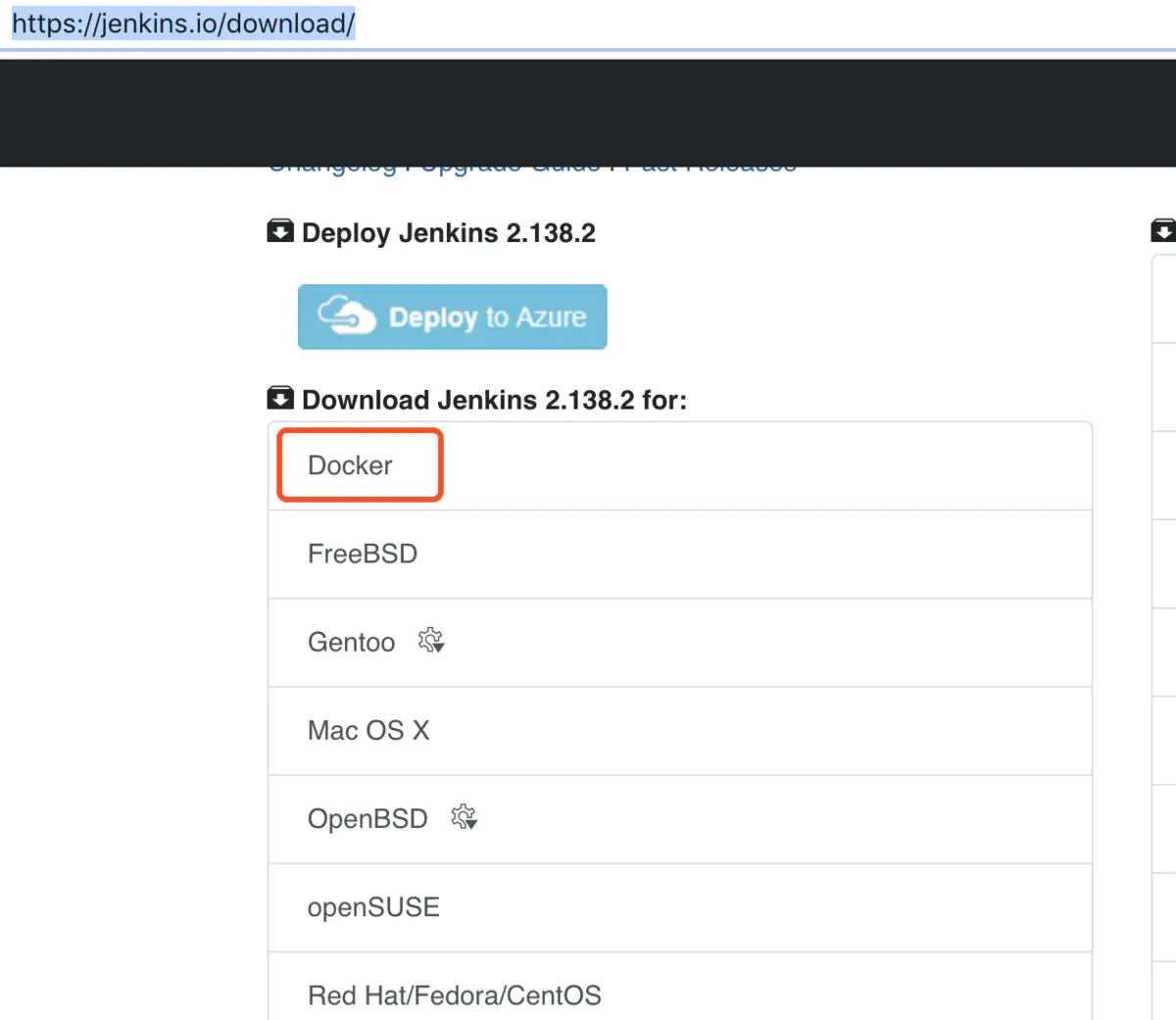Click the gear icon beside OpenBSD
The image size is (1176, 1020).
pos(465,817)
